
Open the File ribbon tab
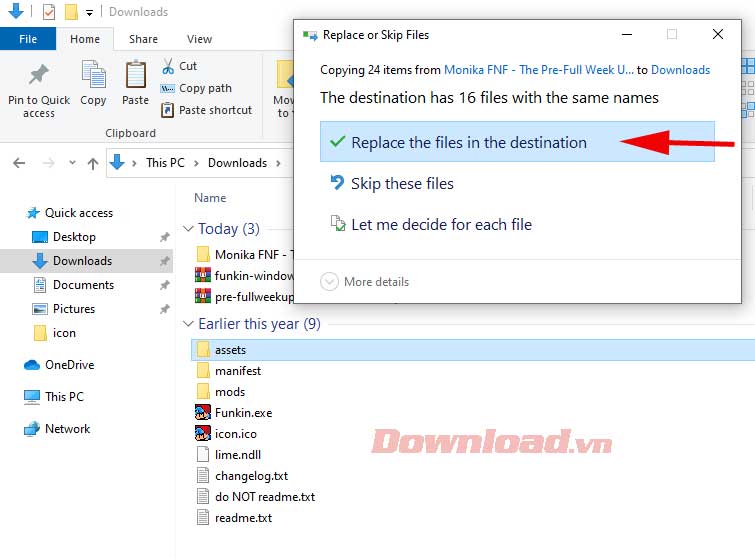pos(28,39)
